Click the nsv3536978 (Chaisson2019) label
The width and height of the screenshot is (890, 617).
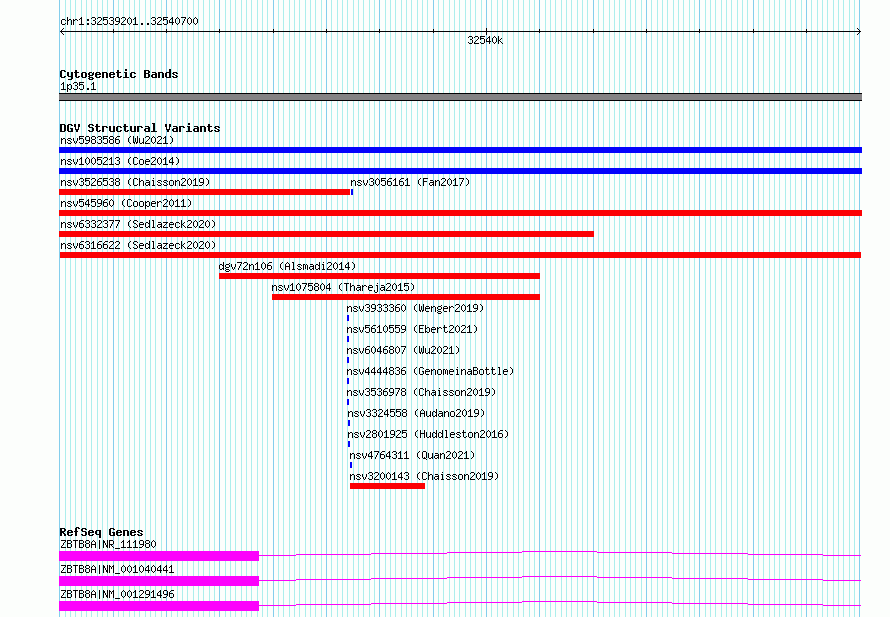(x=421, y=392)
